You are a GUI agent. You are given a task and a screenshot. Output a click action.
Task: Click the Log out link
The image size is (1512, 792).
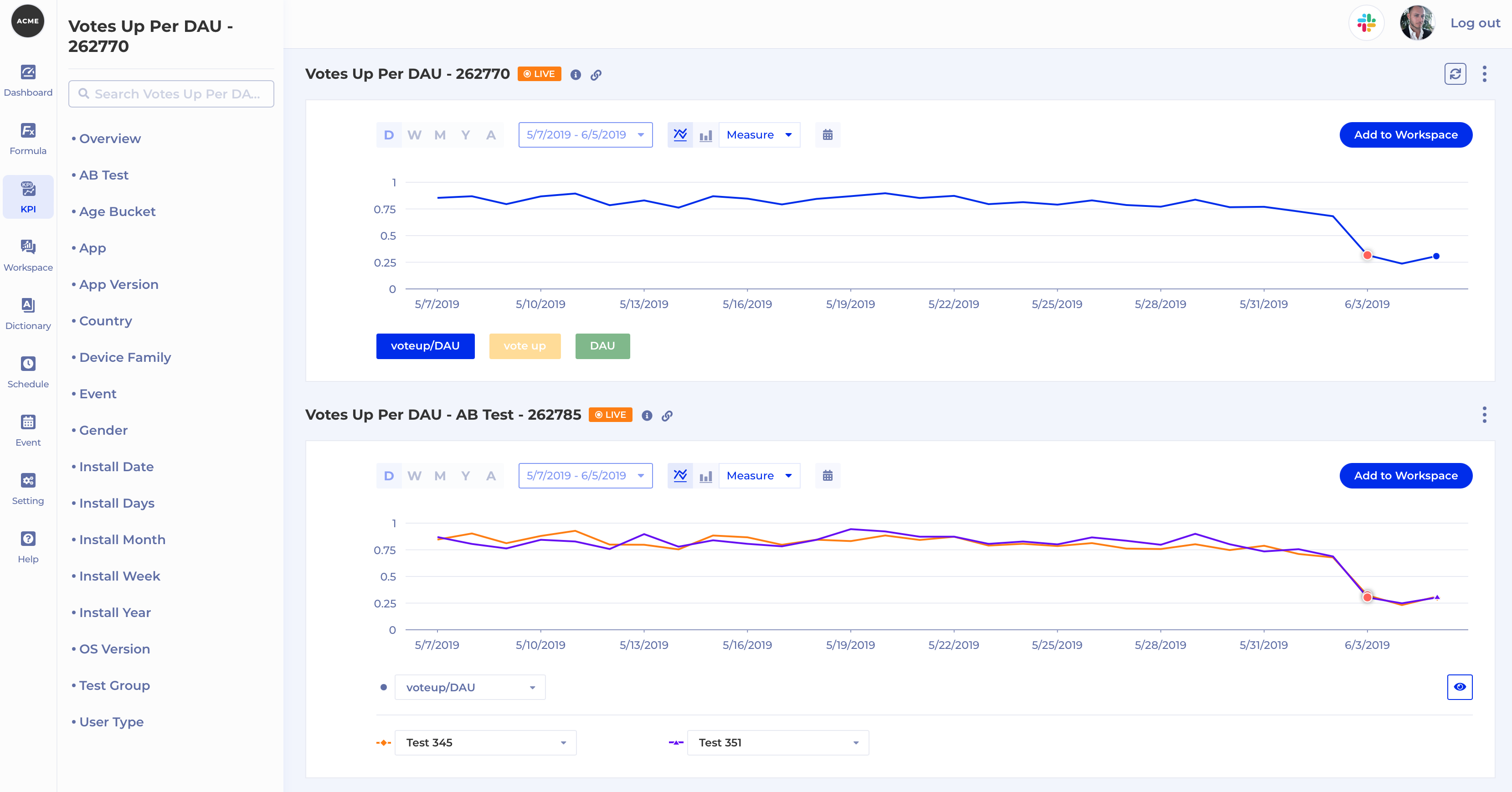[1475, 23]
